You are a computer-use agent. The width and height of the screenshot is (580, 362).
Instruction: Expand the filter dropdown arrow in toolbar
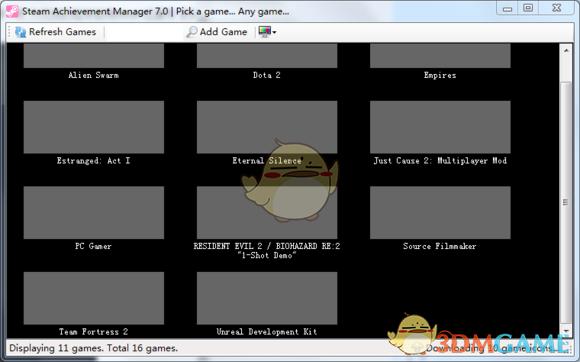pos(274,33)
